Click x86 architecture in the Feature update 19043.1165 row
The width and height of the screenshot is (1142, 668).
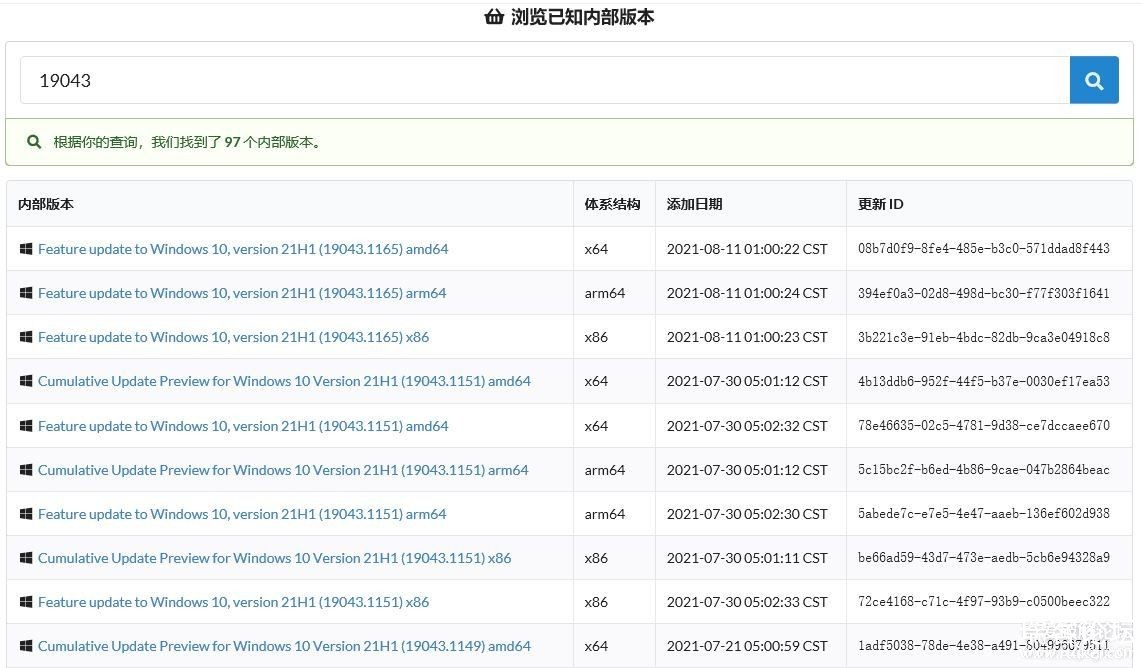[596, 337]
